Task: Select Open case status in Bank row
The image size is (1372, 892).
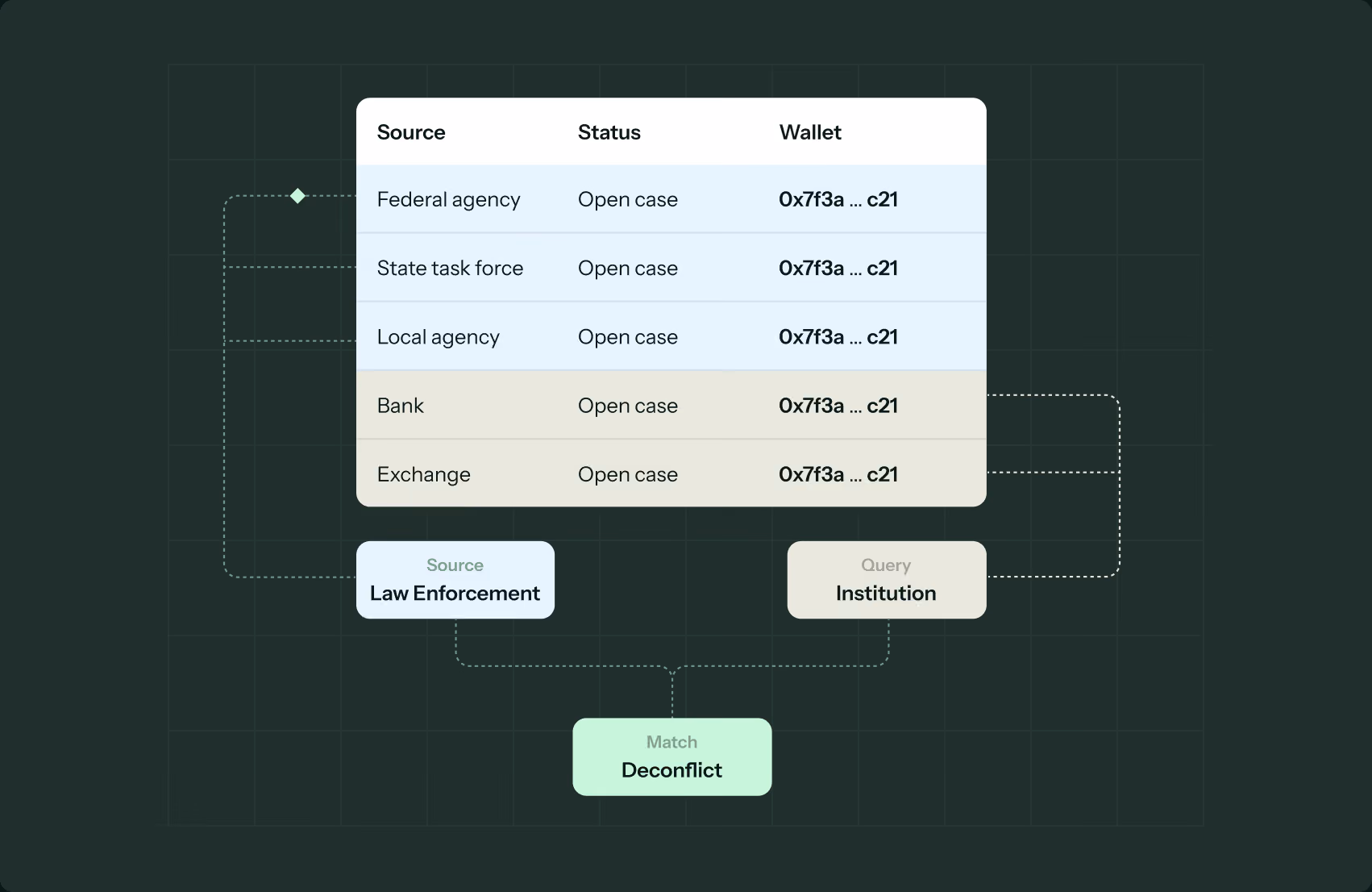Action: 627,406
